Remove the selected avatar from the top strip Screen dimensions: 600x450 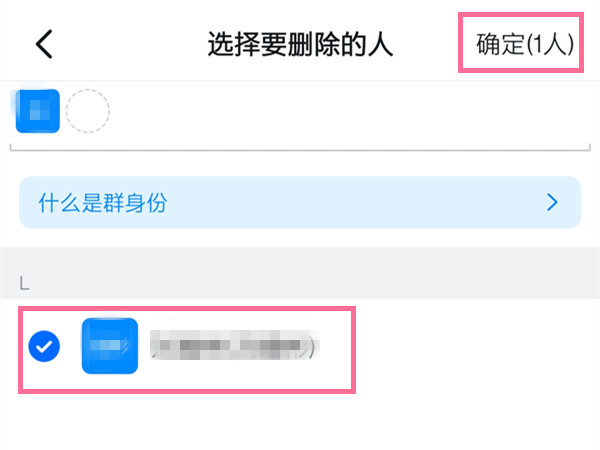pos(38,112)
